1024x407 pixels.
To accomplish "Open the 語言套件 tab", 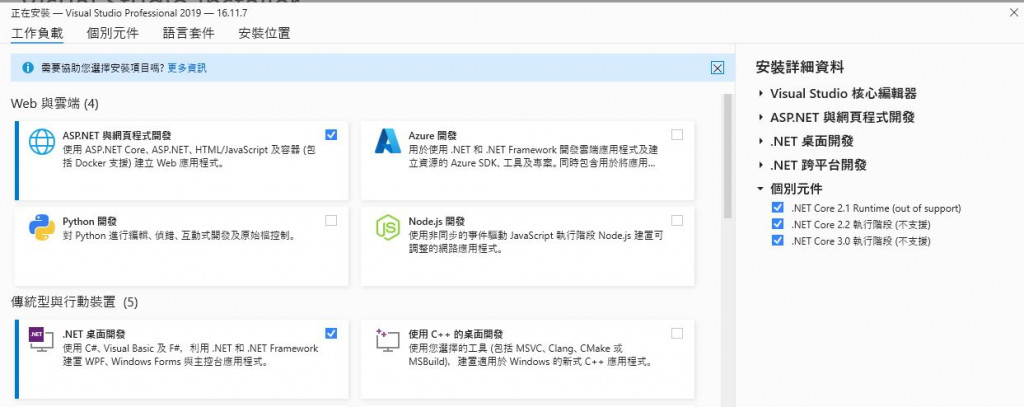I will pos(188,33).
